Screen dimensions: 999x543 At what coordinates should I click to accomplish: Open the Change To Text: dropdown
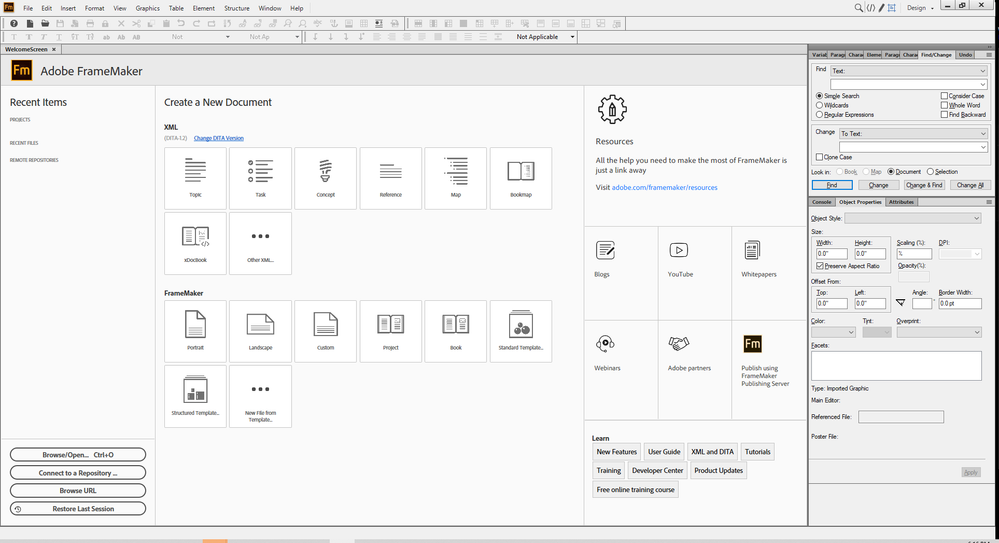click(x=913, y=133)
